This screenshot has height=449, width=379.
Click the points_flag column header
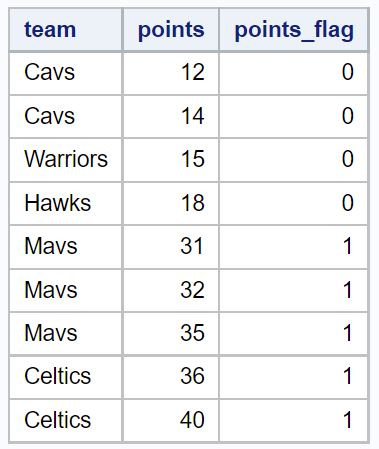(294, 30)
